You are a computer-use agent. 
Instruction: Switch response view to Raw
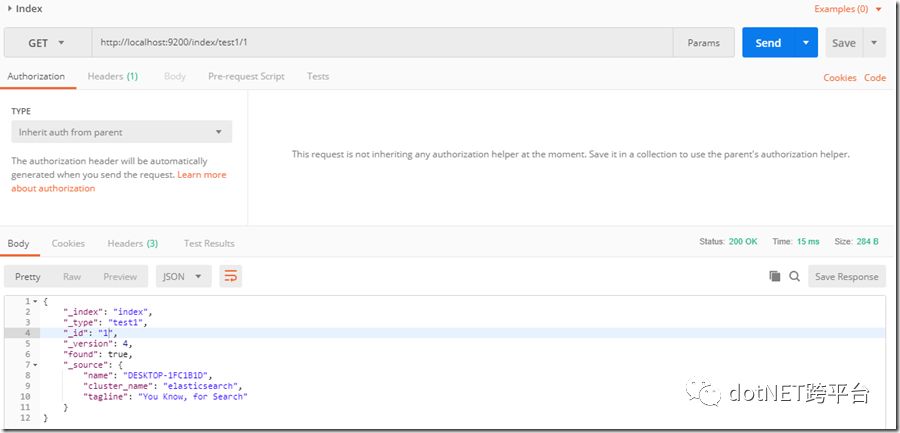point(72,277)
